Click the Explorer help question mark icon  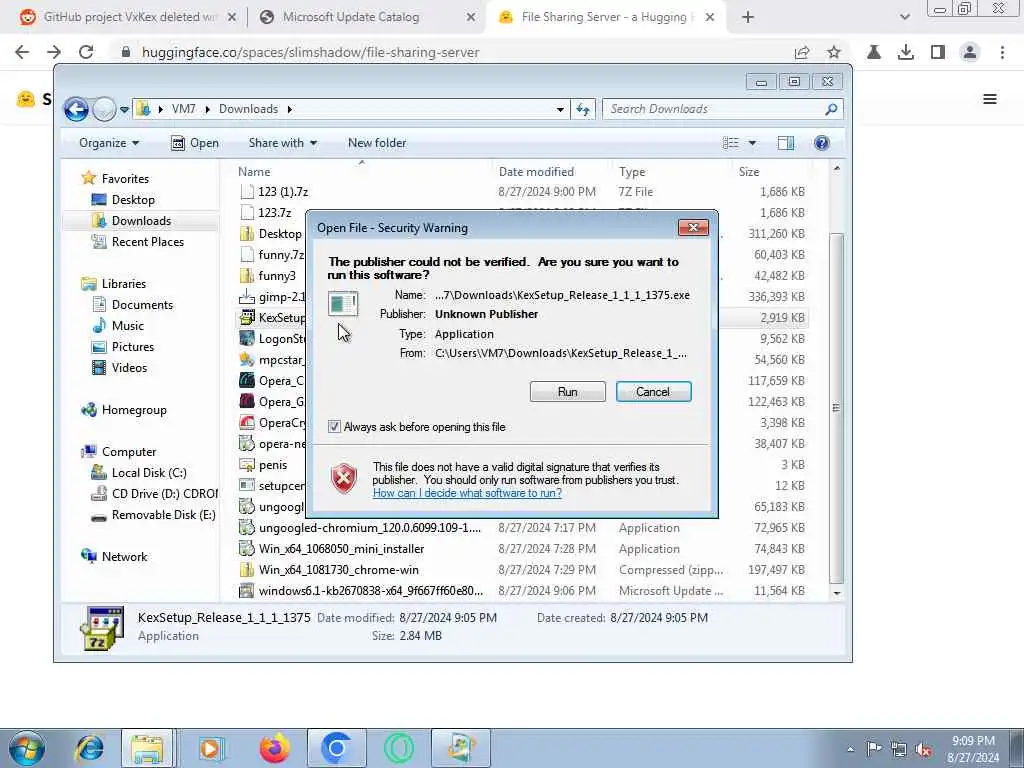coord(822,143)
